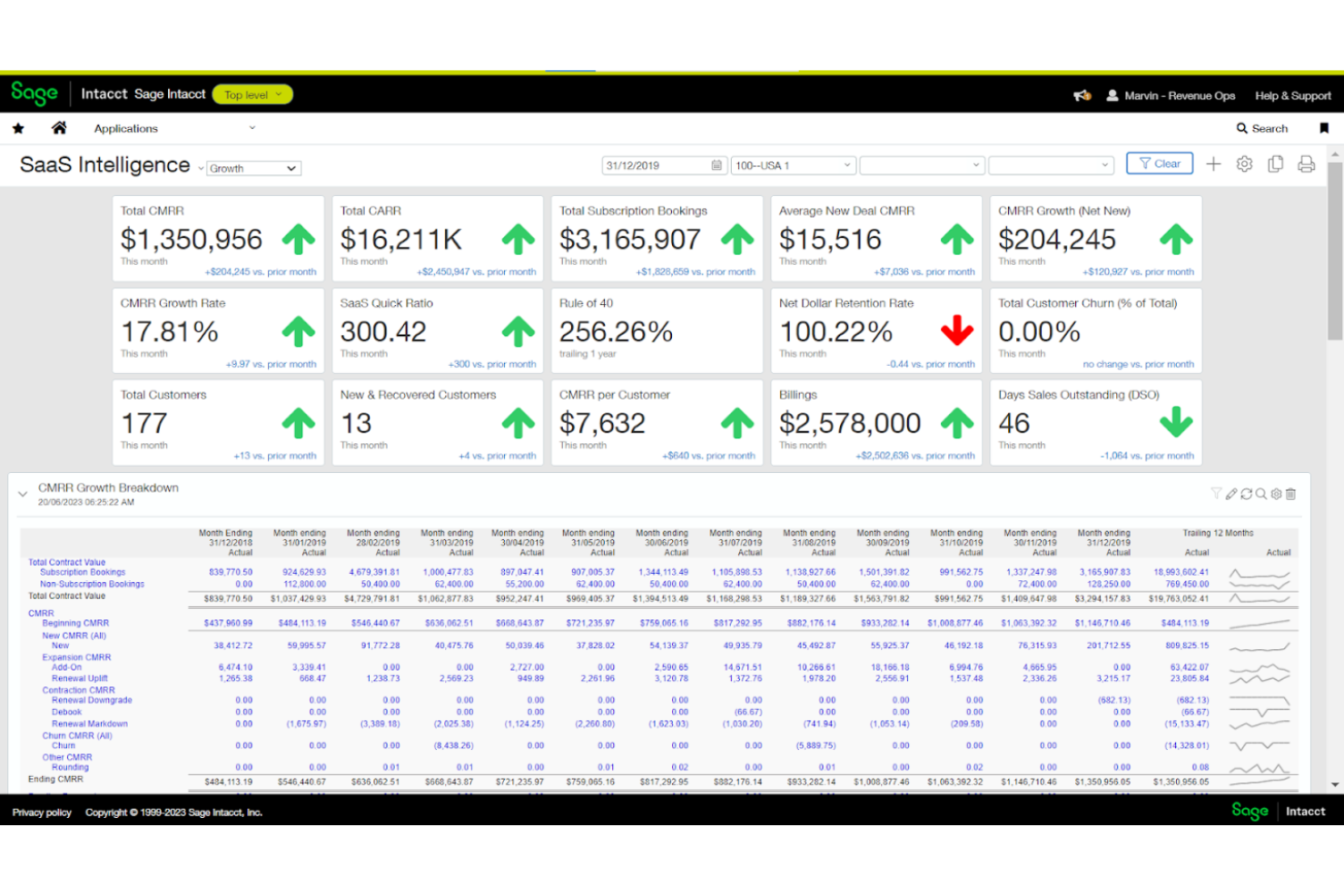This screenshot has width=1344, height=896.
Task: Go to home via house icon
Action: (59, 128)
